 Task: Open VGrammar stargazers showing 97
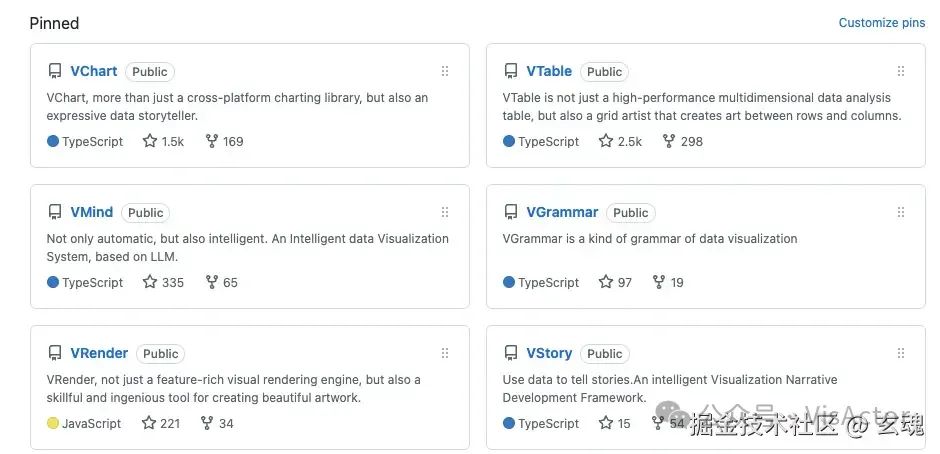[616, 282]
